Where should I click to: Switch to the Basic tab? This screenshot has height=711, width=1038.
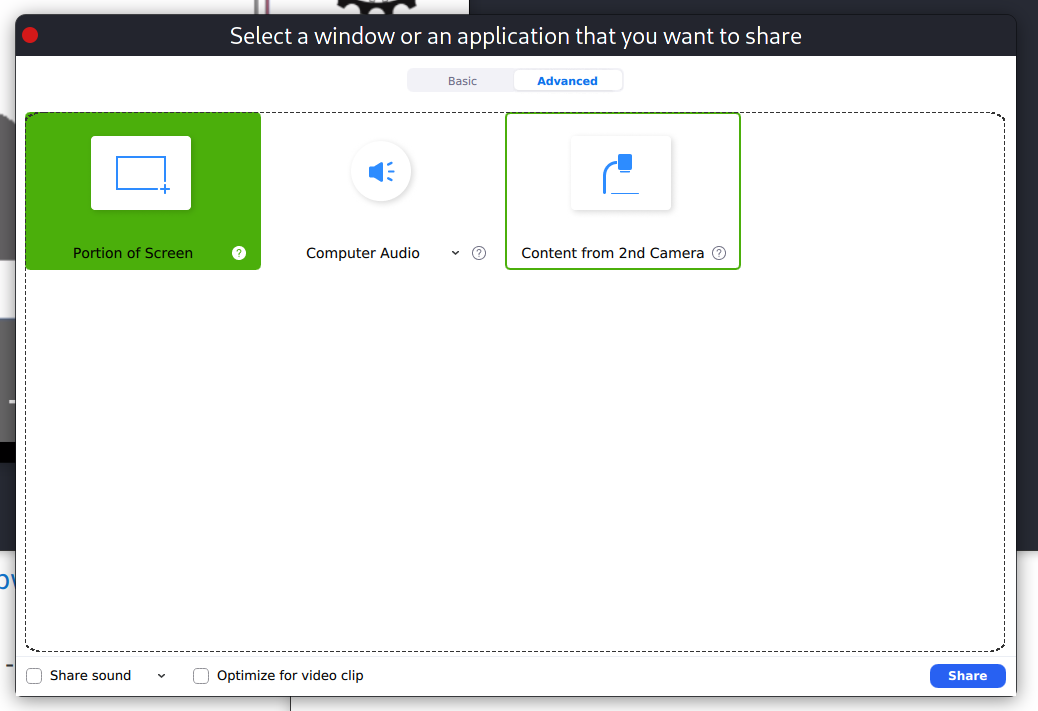point(462,81)
